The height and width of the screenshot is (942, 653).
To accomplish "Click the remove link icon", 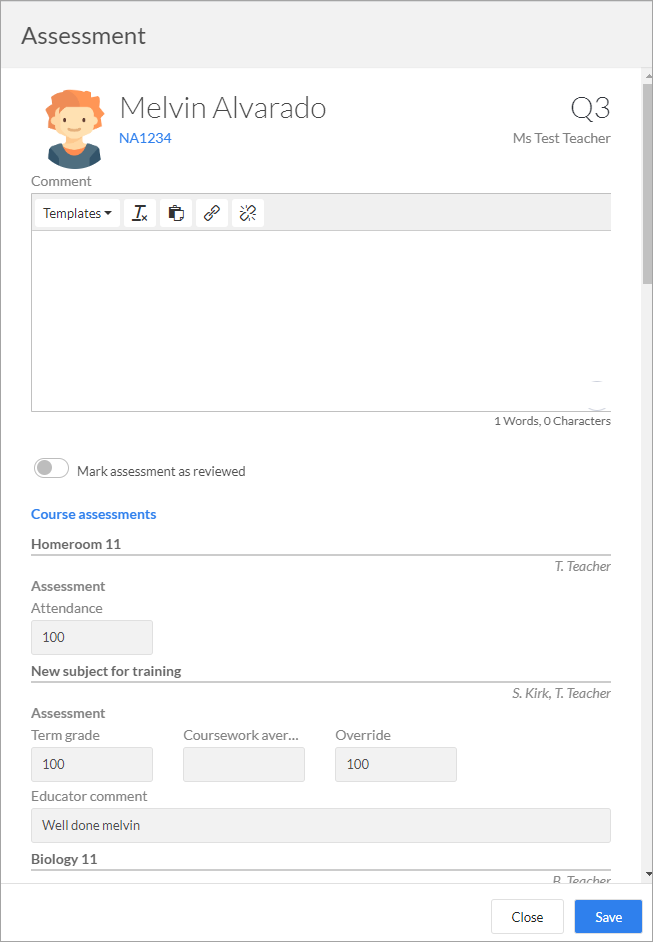I will [x=248, y=213].
